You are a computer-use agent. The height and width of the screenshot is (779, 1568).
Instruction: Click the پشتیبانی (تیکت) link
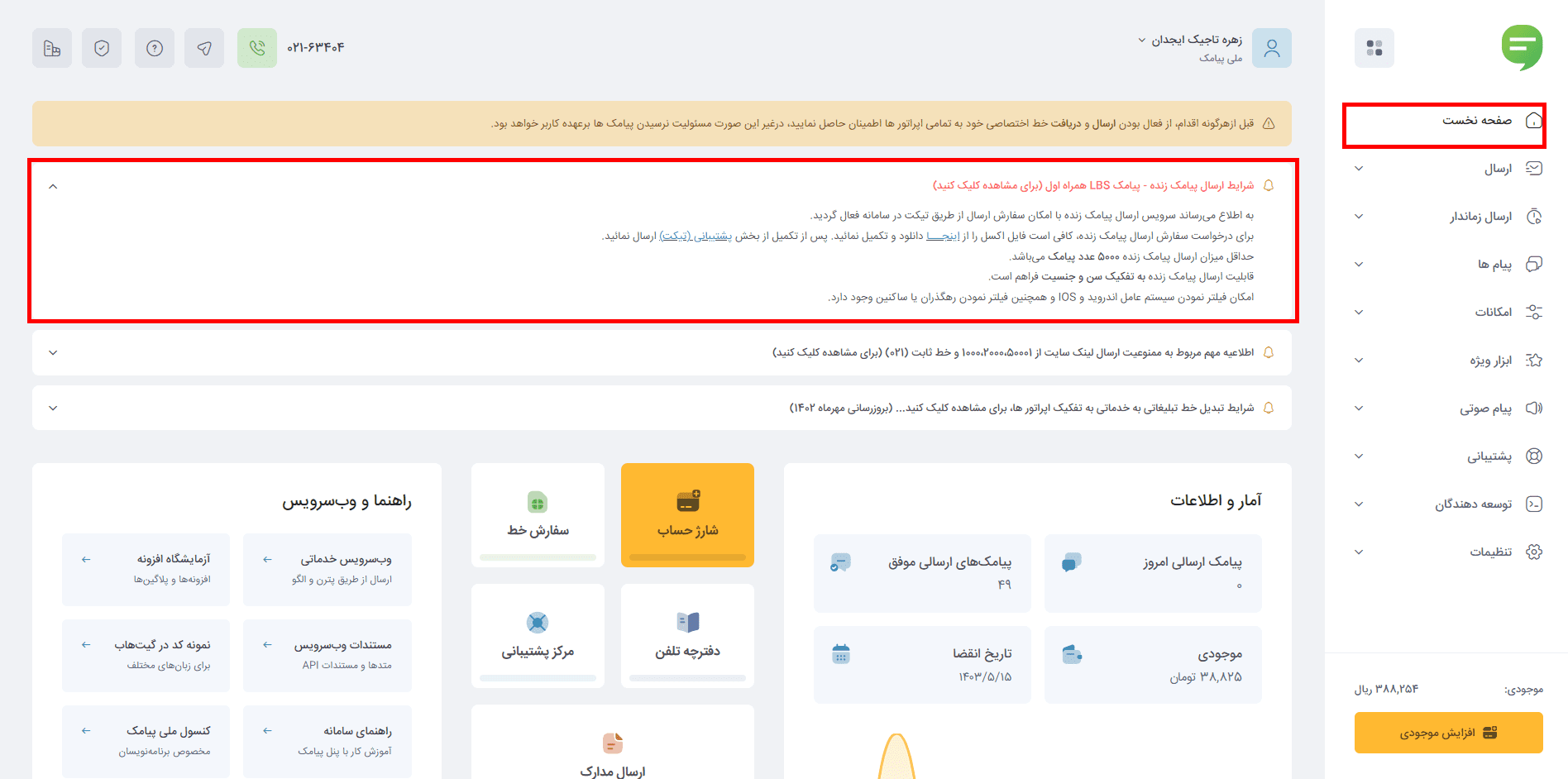click(696, 236)
